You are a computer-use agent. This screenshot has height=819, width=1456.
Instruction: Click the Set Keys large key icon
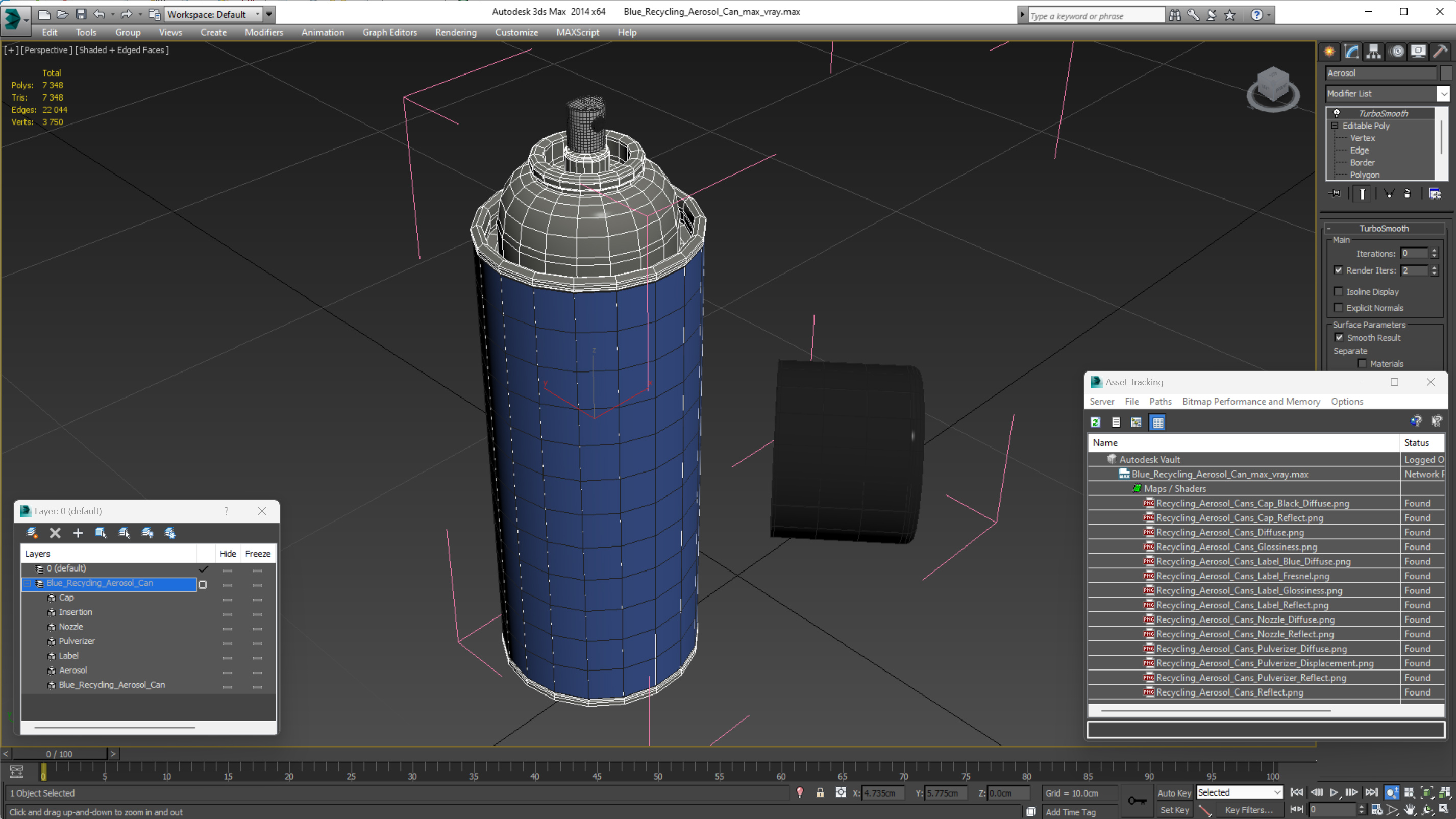coord(1137,800)
